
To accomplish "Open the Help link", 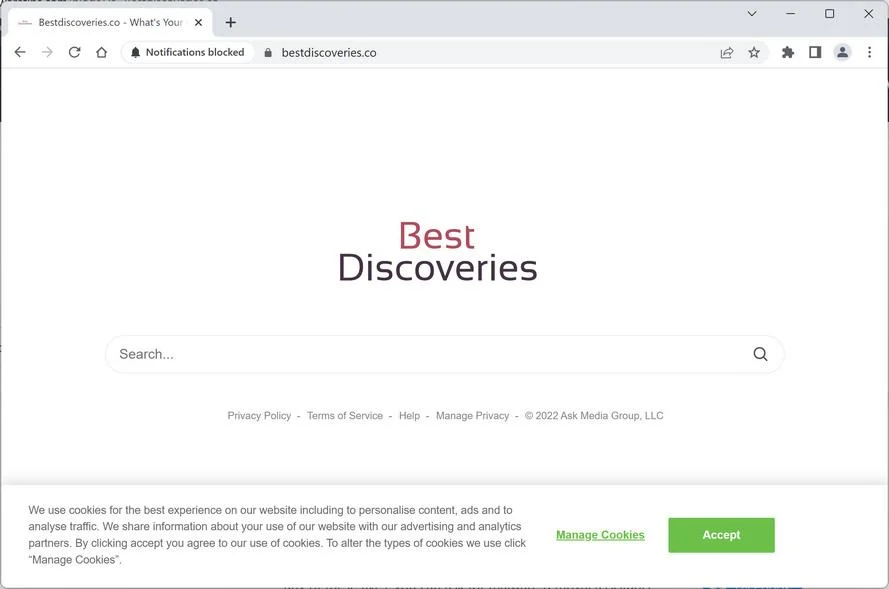I will pos(409,416).
